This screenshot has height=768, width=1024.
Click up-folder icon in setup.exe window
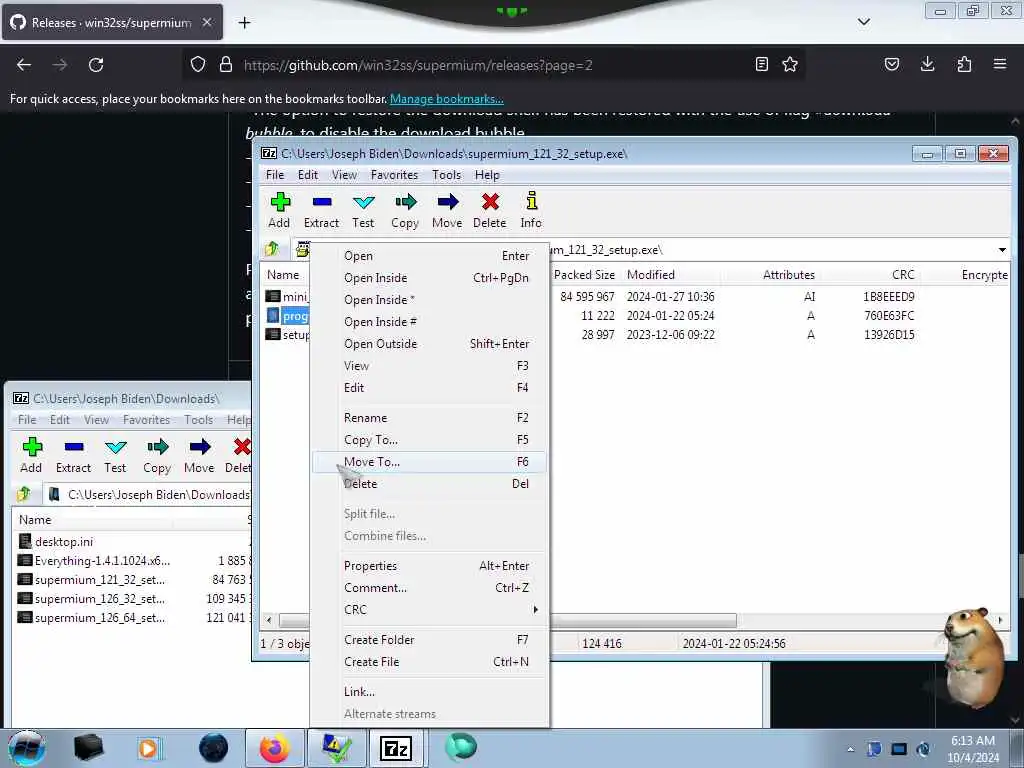coord(272,249)
